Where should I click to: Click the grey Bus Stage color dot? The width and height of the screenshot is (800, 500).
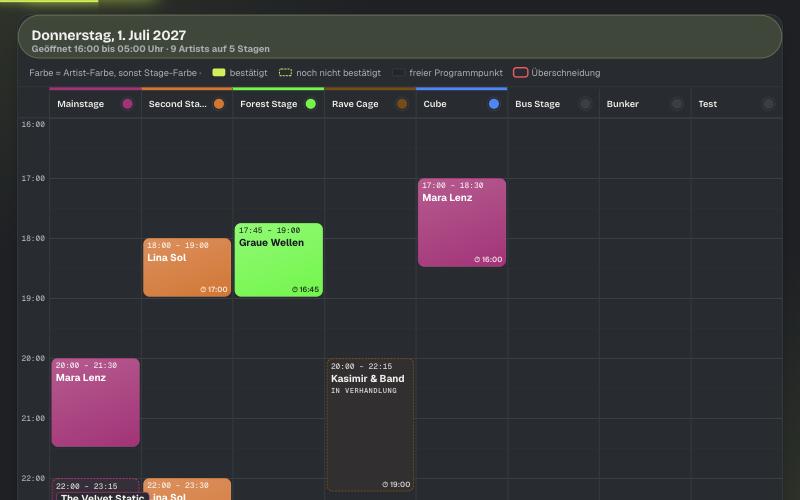point(585,104)
